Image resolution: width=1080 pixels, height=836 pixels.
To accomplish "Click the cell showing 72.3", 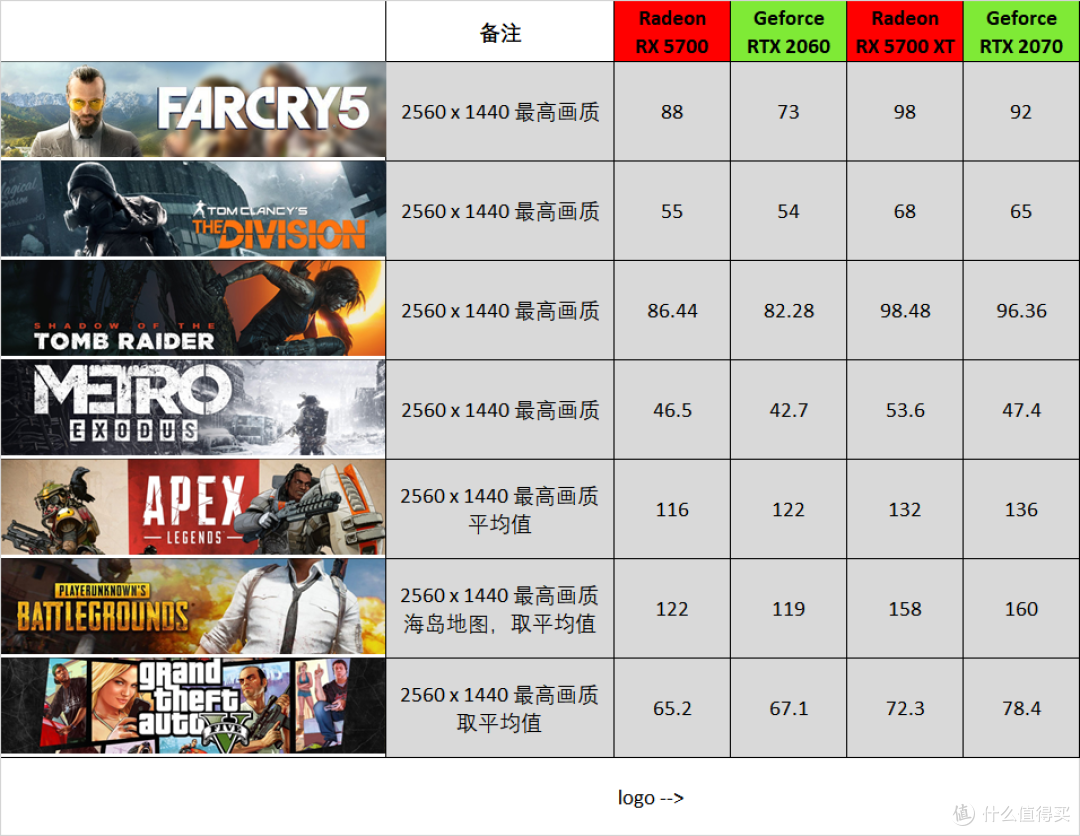I will click(905, 707).
